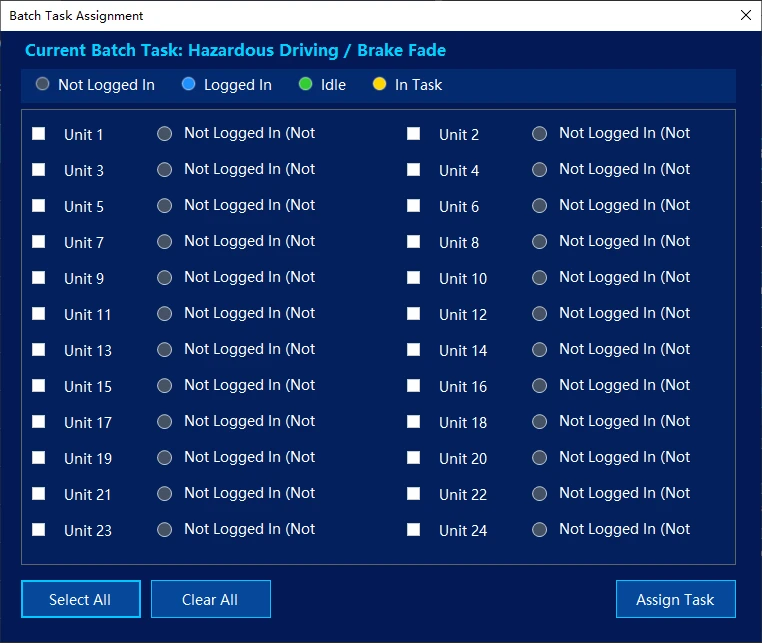The height and width of the screenshot is (643, 762).
Task: Enable the Unit 8 checkbox
Action: [414, 242]
